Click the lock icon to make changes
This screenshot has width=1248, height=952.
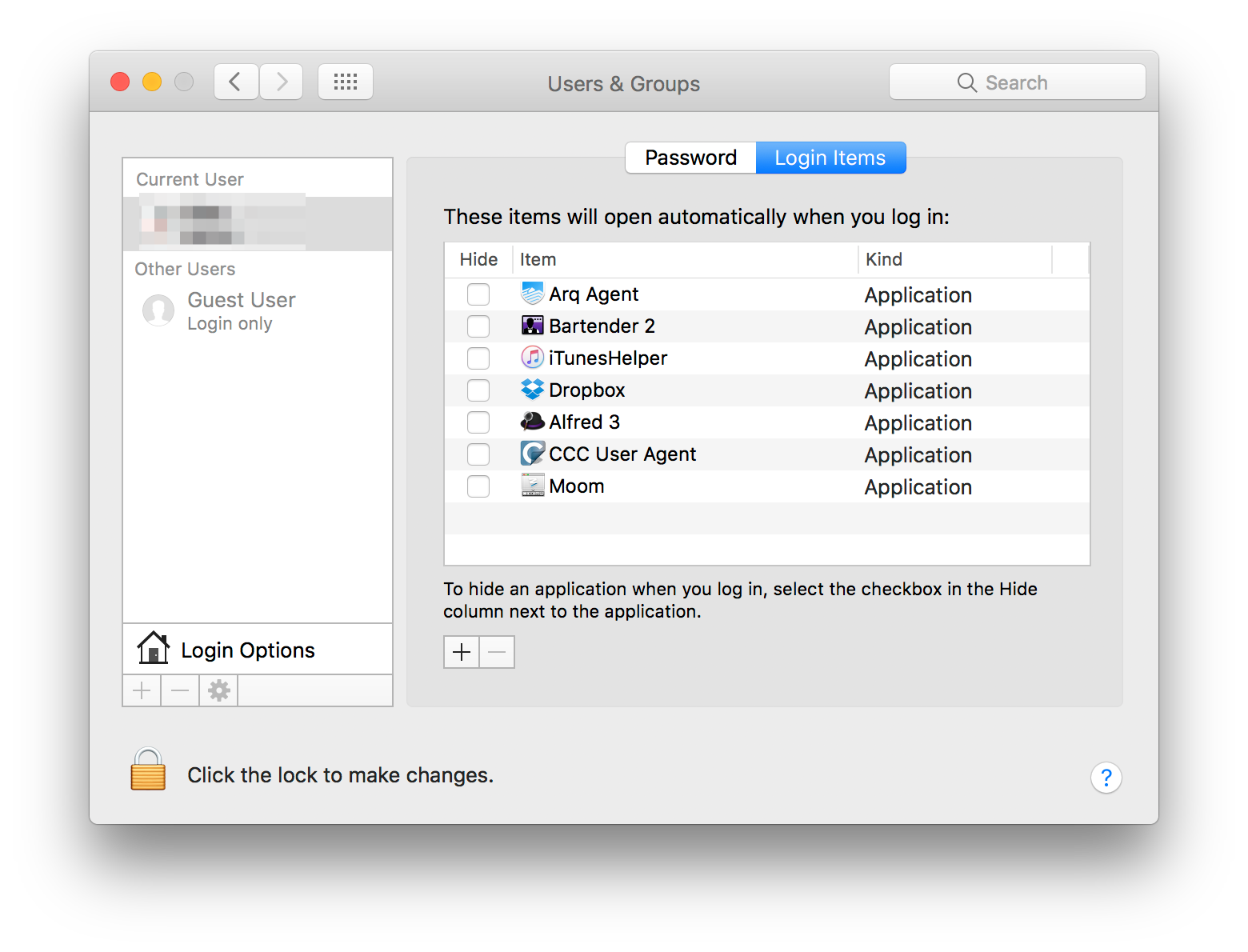coord(148,769)
